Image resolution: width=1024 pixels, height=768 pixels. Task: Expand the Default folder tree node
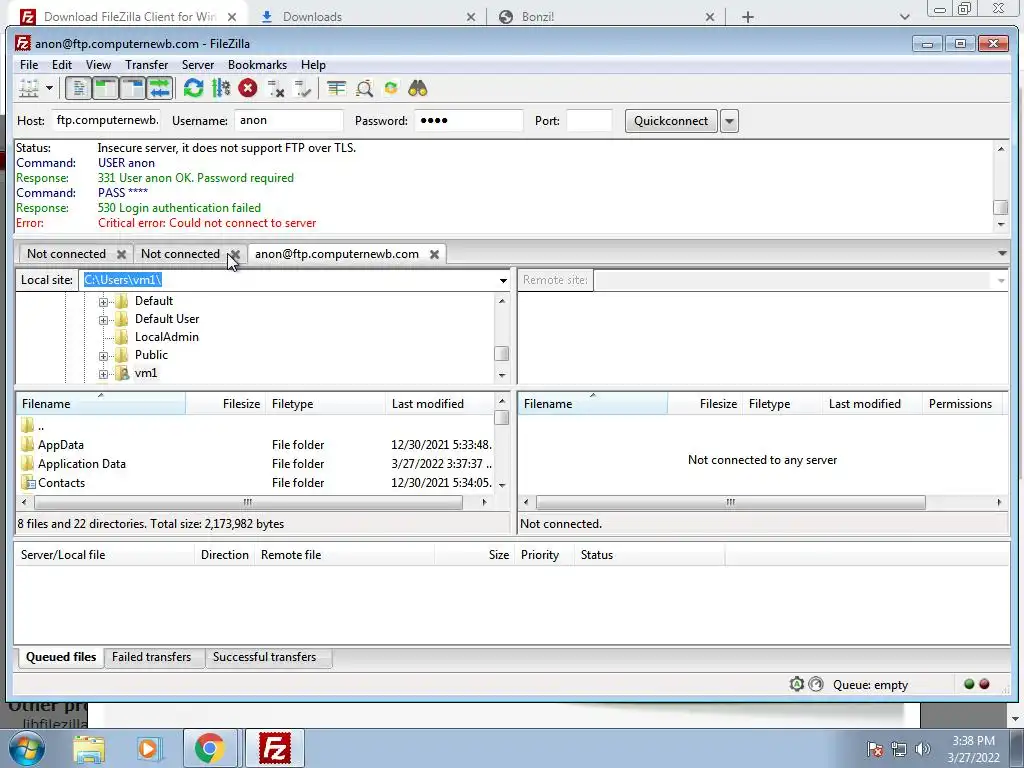pos(103,302)
